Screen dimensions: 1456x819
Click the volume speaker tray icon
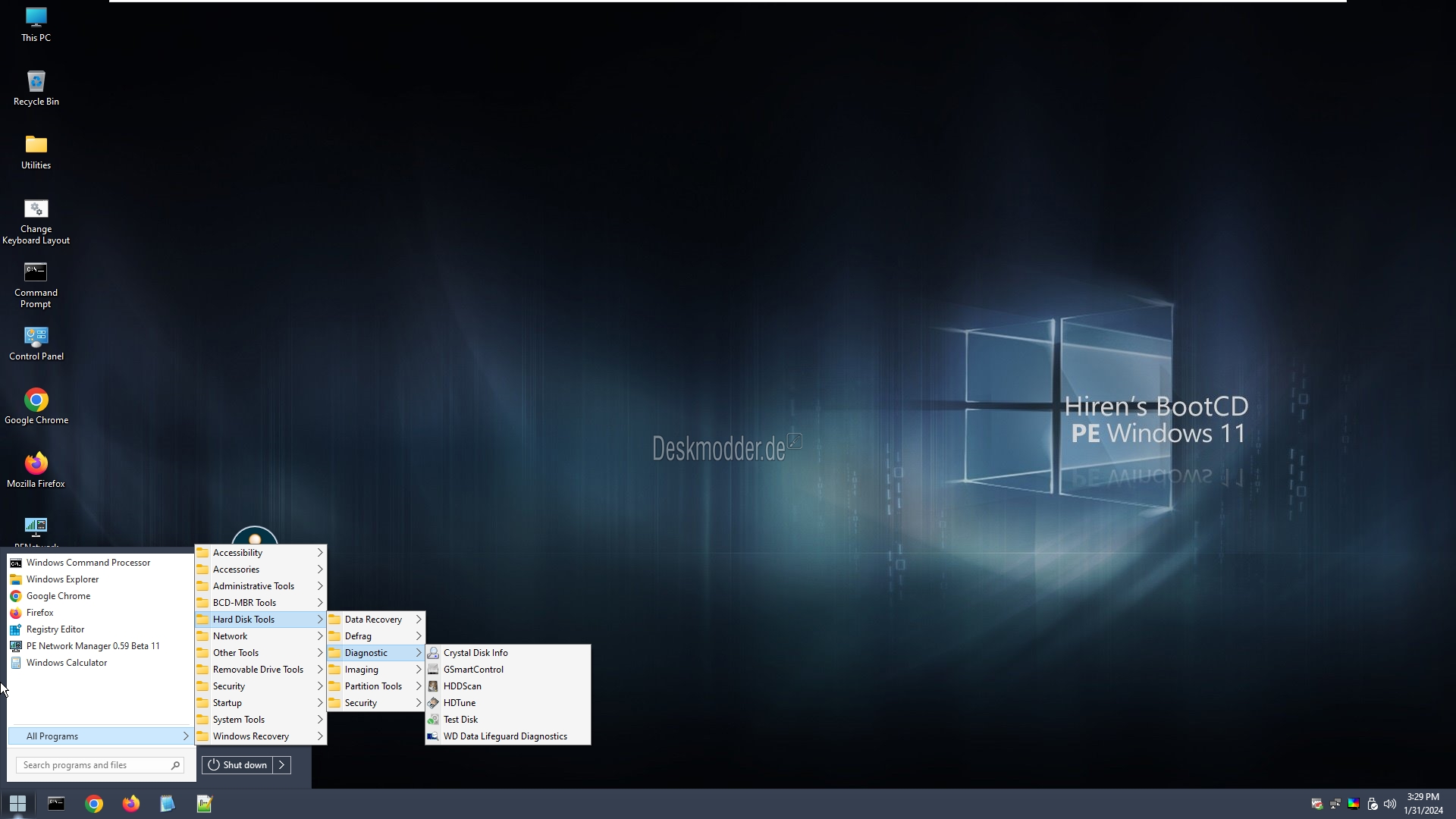point(1390,804)
